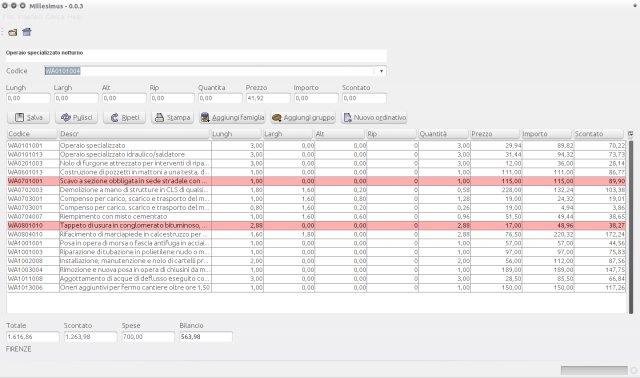Select row Rifacimento di marciapiede in calcestruzzo
Viewport: 640px width, 378px height.
coord(316,234)
